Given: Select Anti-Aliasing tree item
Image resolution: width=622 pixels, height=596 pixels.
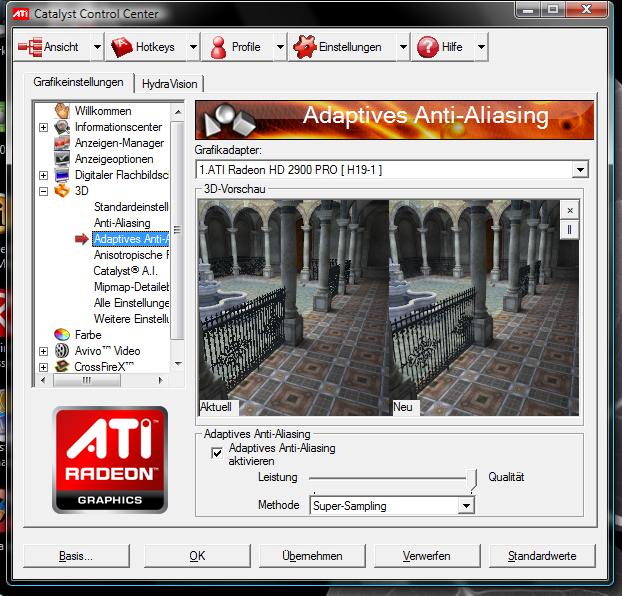Looking at the screenshot, I should pyautogui.click(x=122, y=223).
